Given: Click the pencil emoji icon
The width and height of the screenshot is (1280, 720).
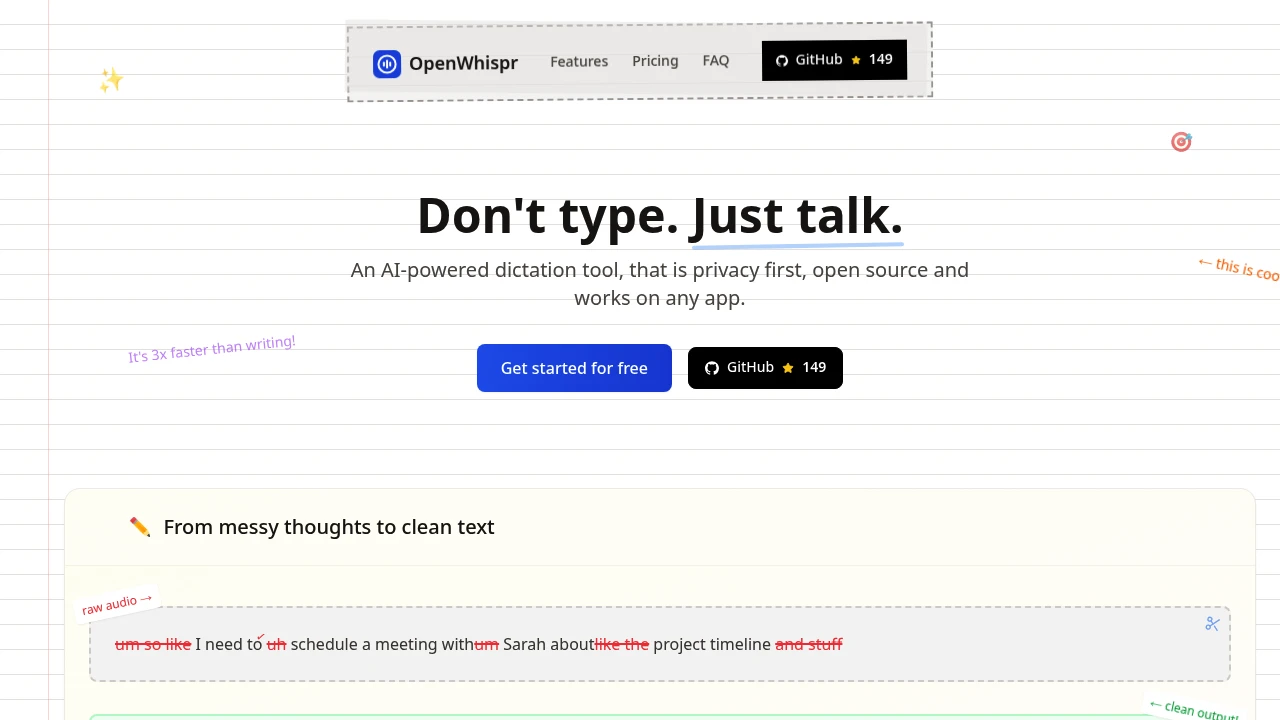Looking at the screenshot, I should coord(140,527).
